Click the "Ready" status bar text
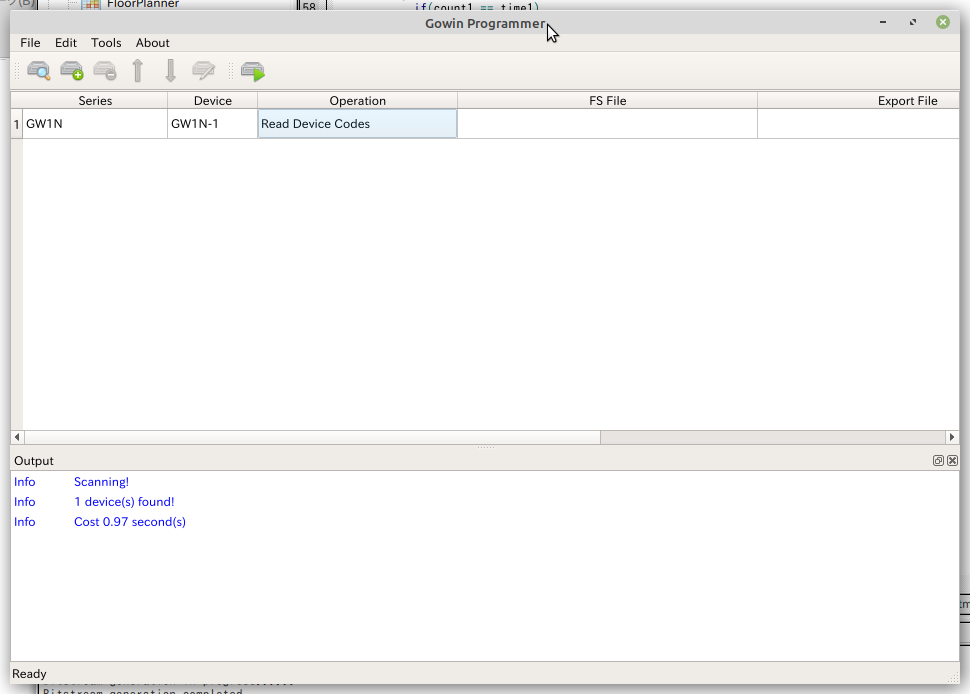 (29, 674)
